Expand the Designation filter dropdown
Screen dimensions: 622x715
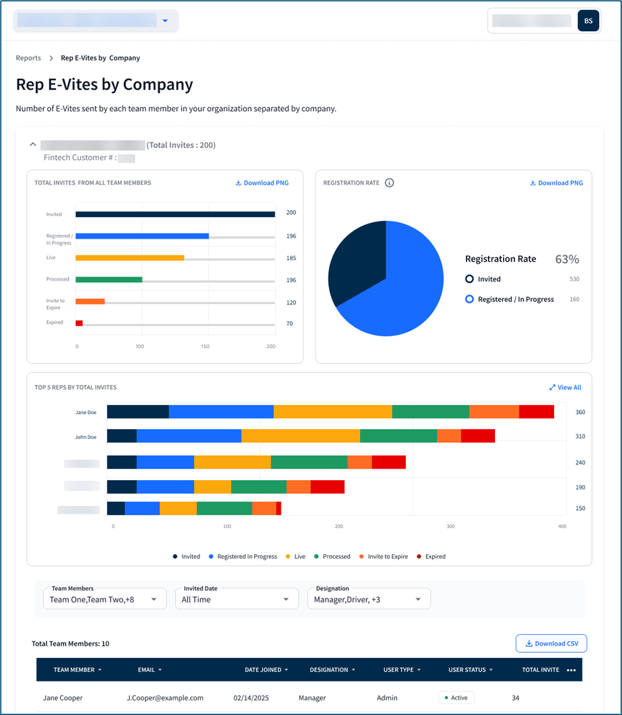369,599
